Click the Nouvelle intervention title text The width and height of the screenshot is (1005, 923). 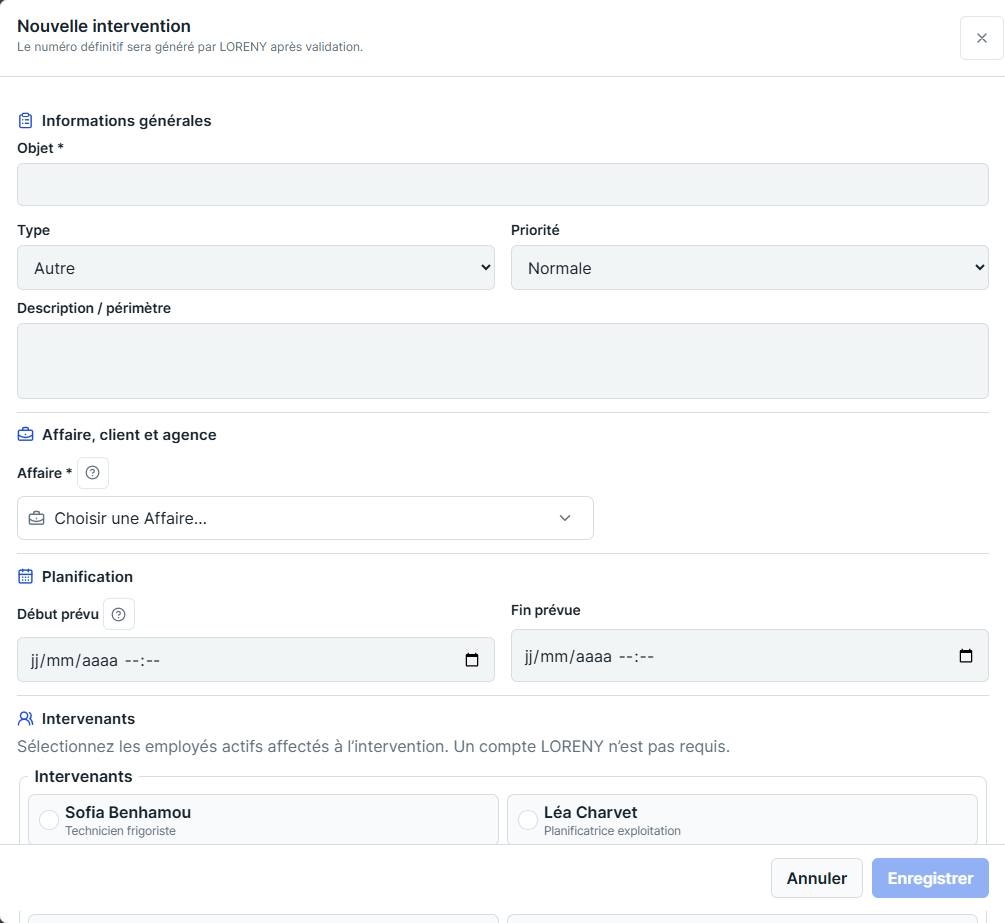[104, 26]
